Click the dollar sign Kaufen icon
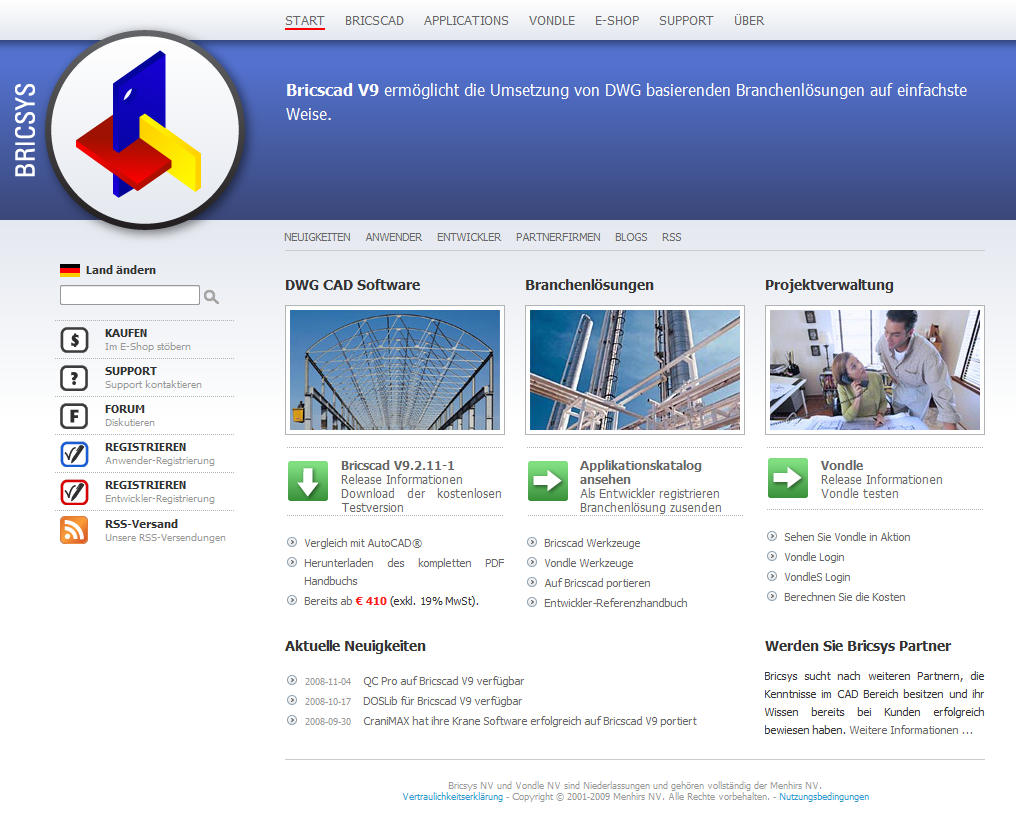The height and width of the screenshot is (822, 1016). (75, 339)
